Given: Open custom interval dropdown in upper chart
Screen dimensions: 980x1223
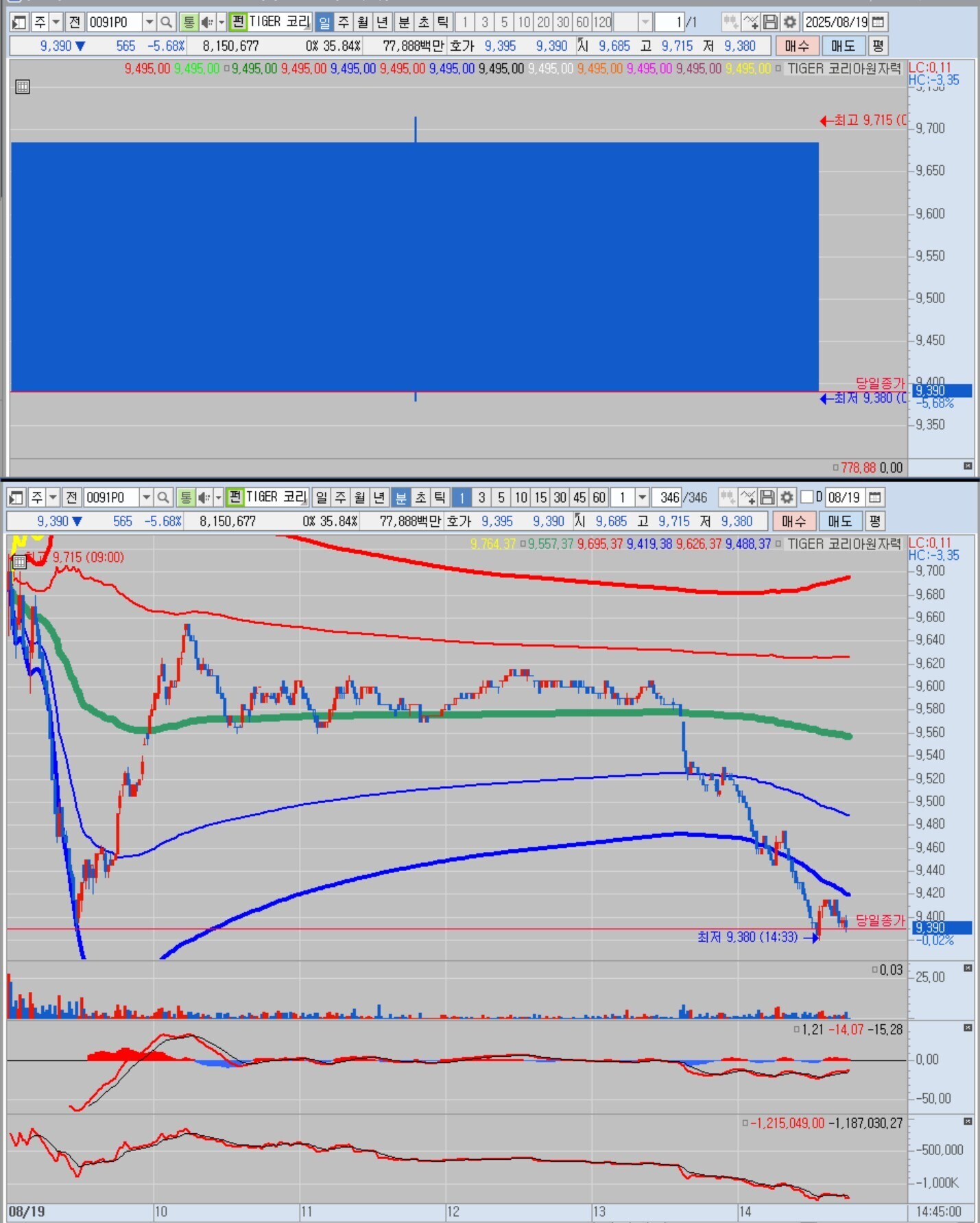Looking at the screenshot, I should coord(645,22).
